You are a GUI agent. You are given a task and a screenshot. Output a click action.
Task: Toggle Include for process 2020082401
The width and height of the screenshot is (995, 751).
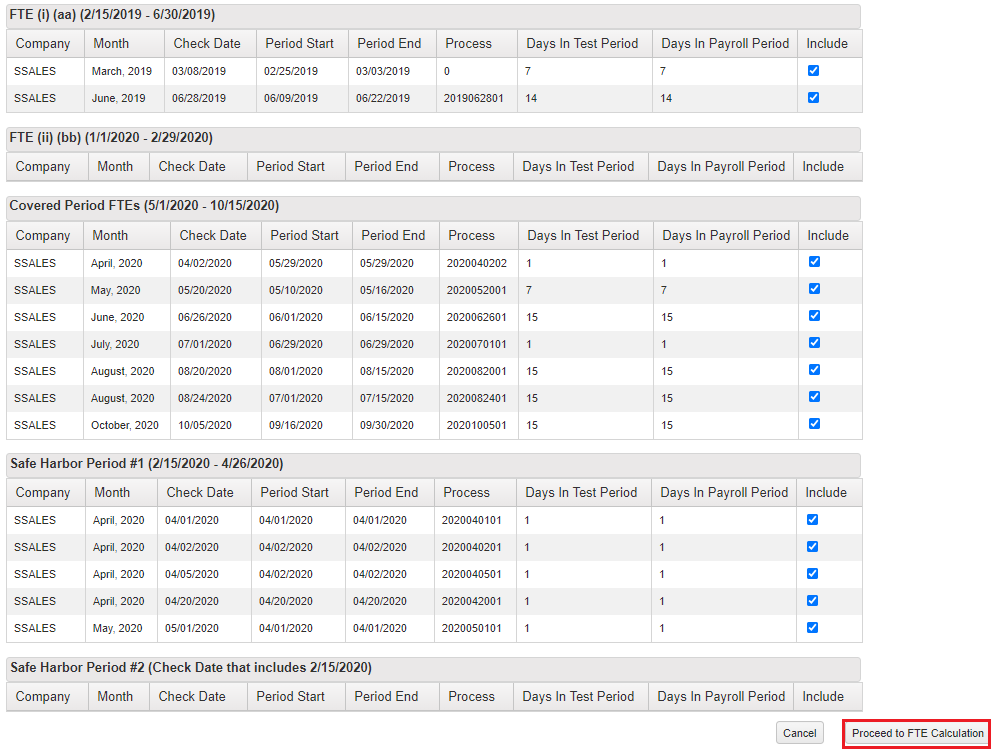pos(814,397)
